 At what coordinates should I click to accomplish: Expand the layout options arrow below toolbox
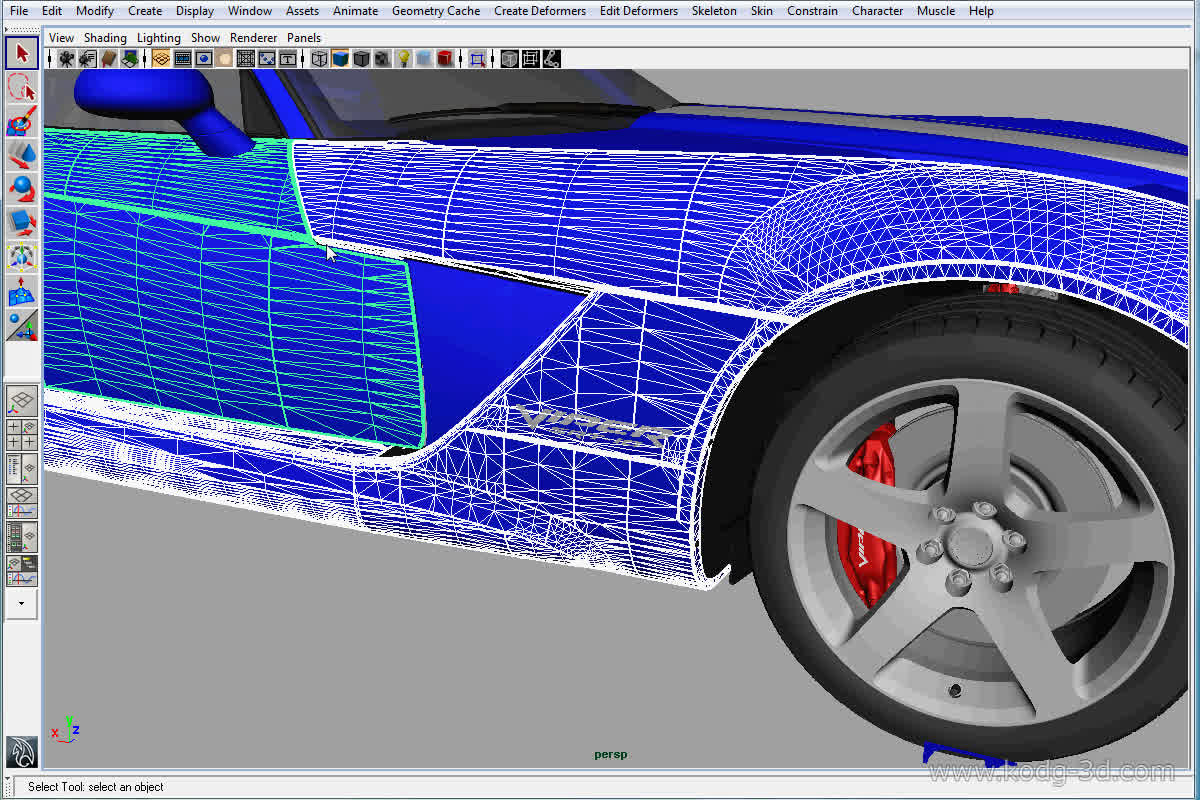click(22, 604)
